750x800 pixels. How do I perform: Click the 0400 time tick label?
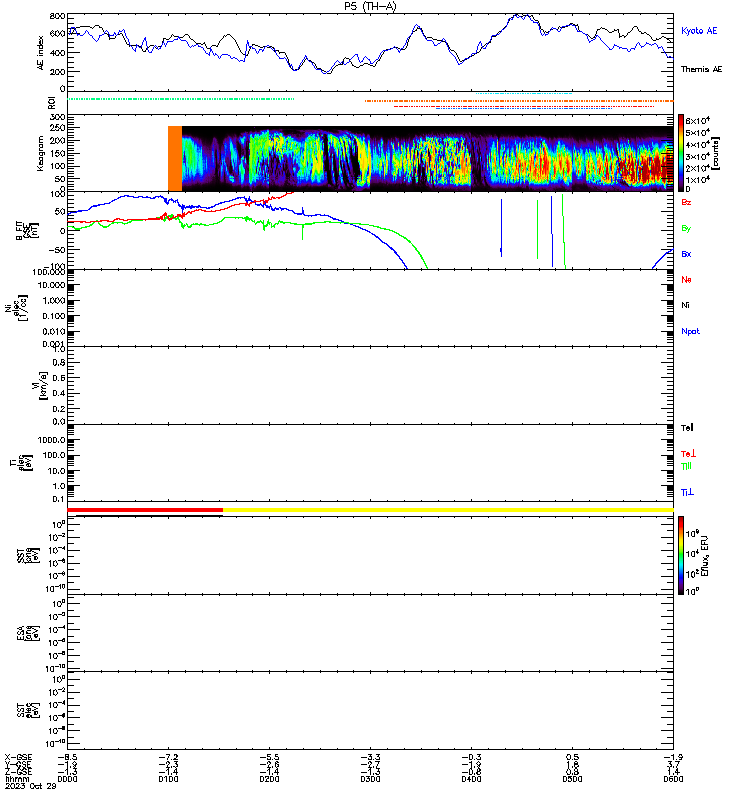[471, 779]
